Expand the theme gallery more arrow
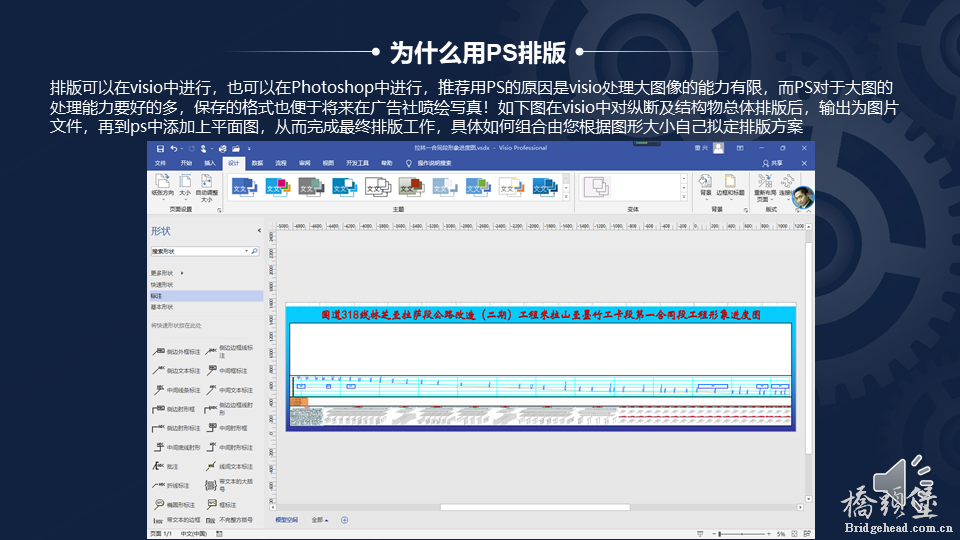The height and width of the screenshot is (540, 960). [x=566, y=198]
